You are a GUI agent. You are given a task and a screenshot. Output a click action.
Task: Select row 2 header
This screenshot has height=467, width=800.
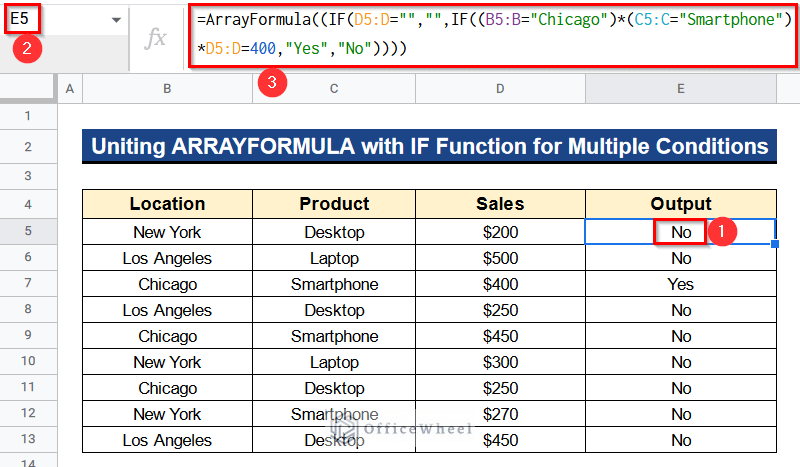[x=28, y=147]
